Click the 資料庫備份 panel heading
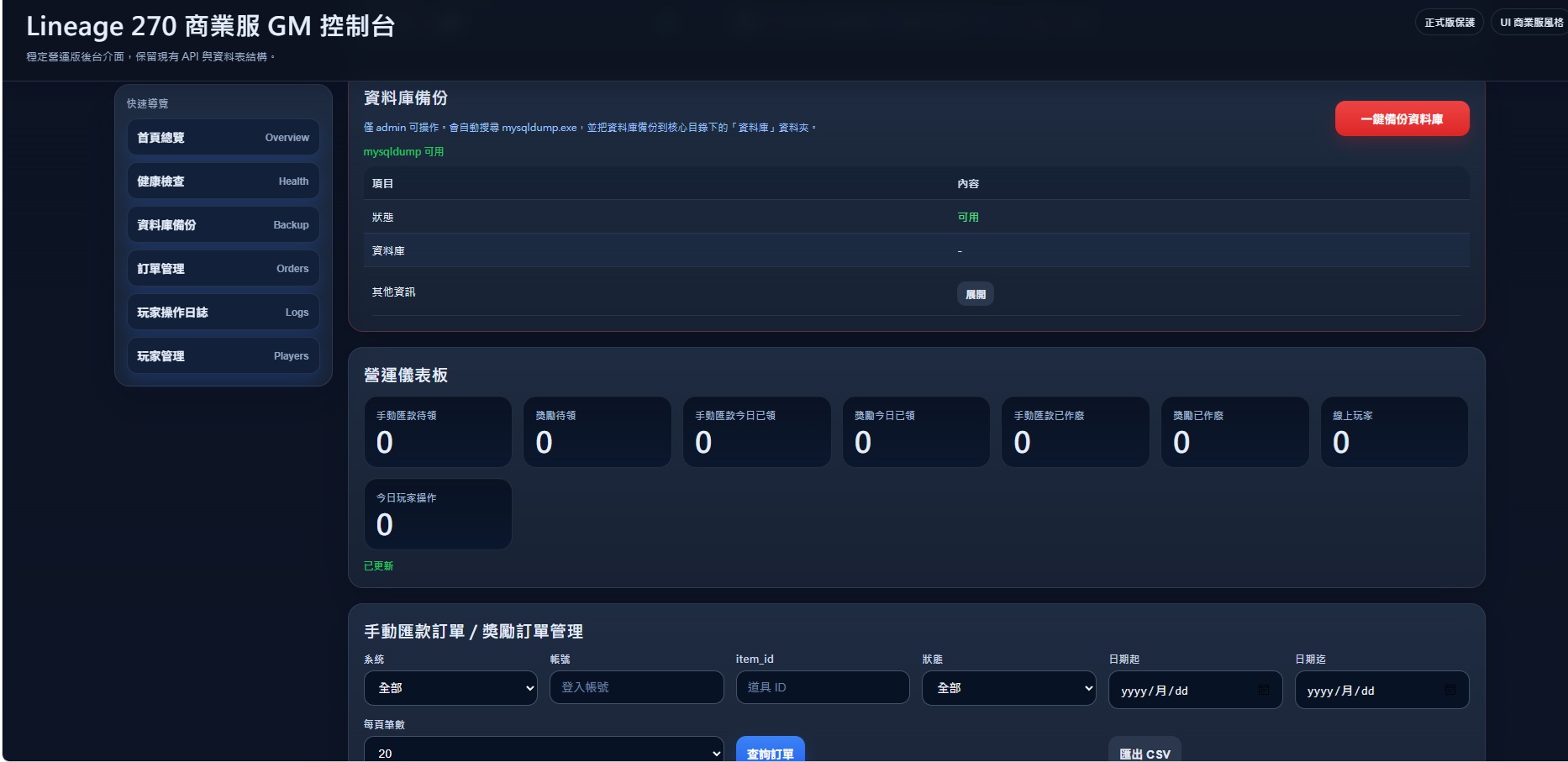 click(406, 98)
